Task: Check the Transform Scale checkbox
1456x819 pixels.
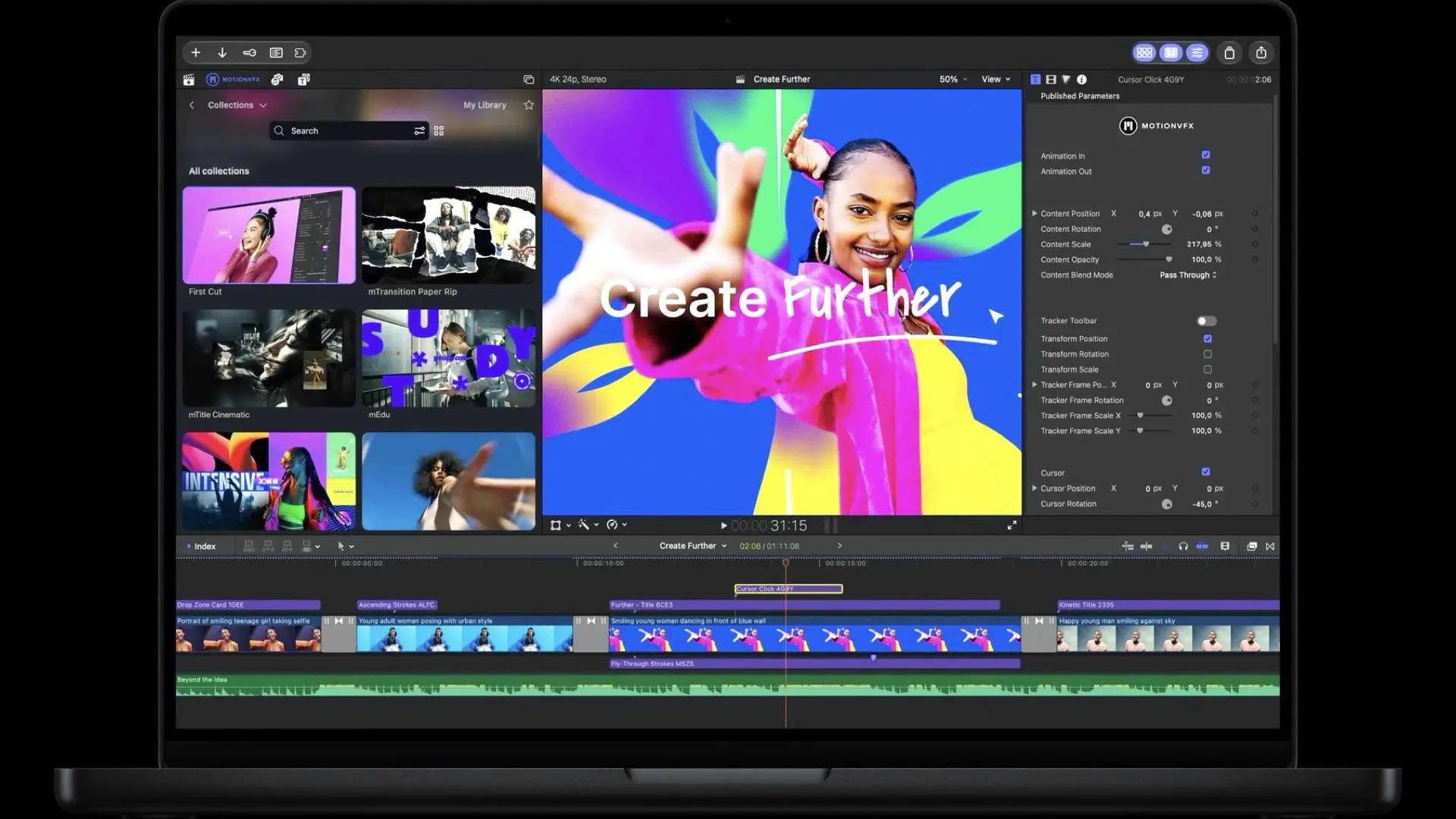Action: click(x=1207, y=369)
